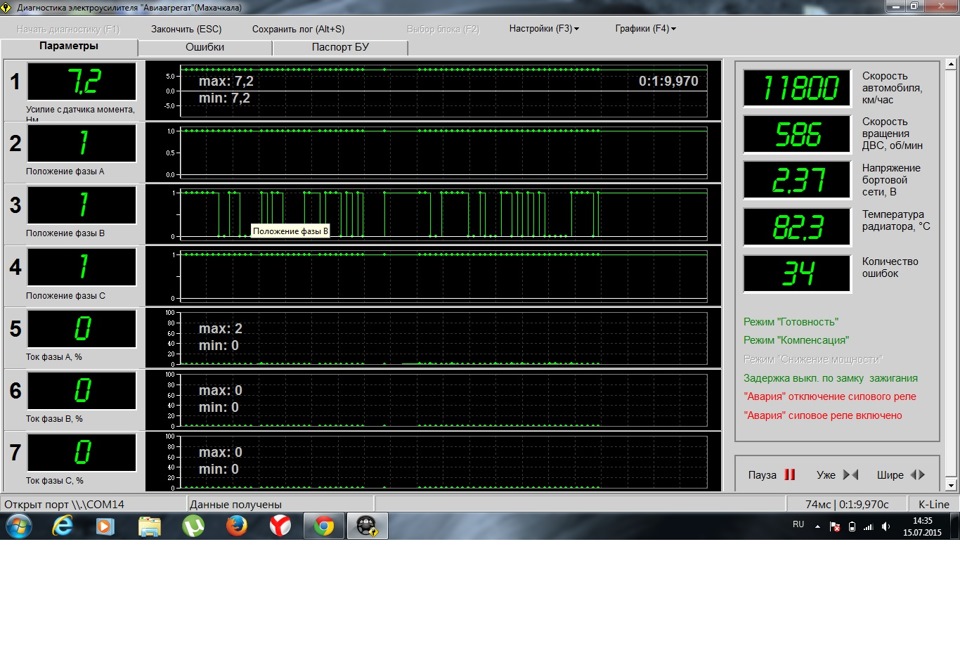The width and height of the screenshot is (960, 653).
Task: Click the Ток фазы B value display
Action: tap(82, 390)
